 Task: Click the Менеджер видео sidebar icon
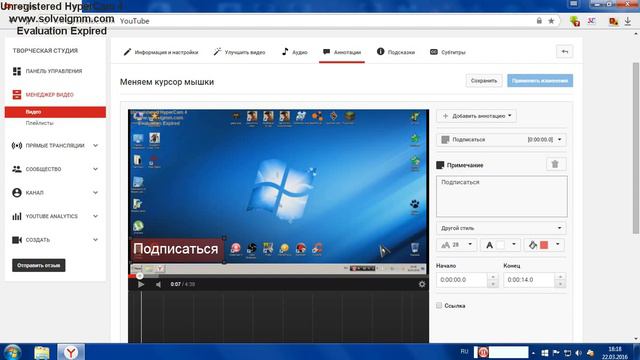tap(17, 95)
